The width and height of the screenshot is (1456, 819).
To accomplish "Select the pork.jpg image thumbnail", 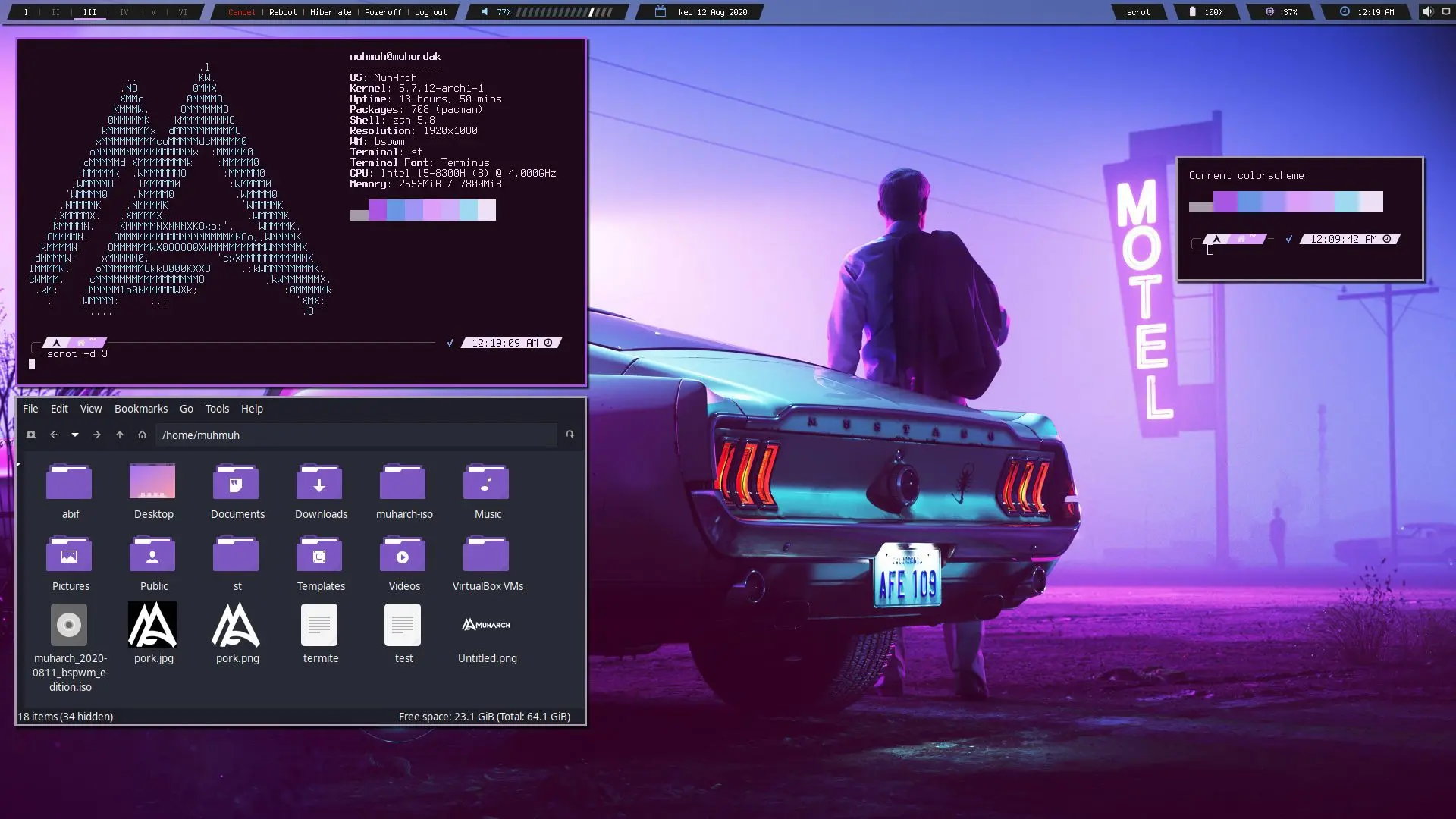I will (152, 625).
